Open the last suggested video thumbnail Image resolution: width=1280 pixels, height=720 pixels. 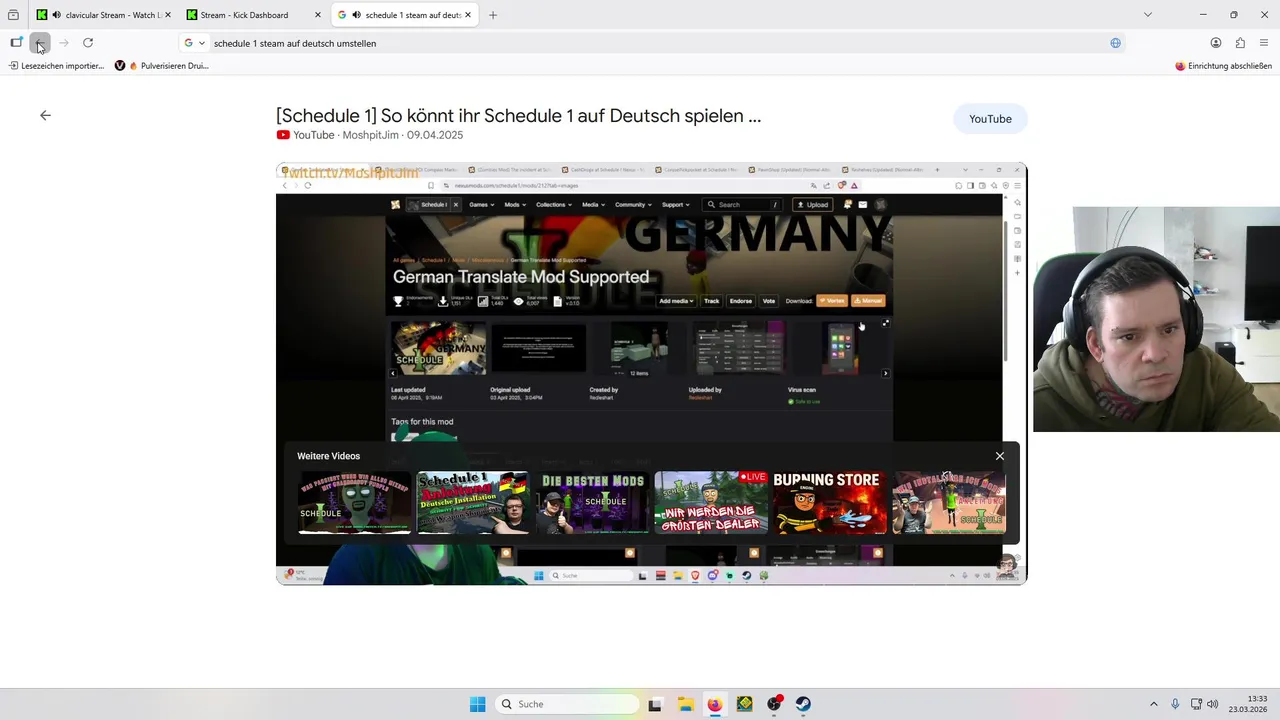coord(949,503)
